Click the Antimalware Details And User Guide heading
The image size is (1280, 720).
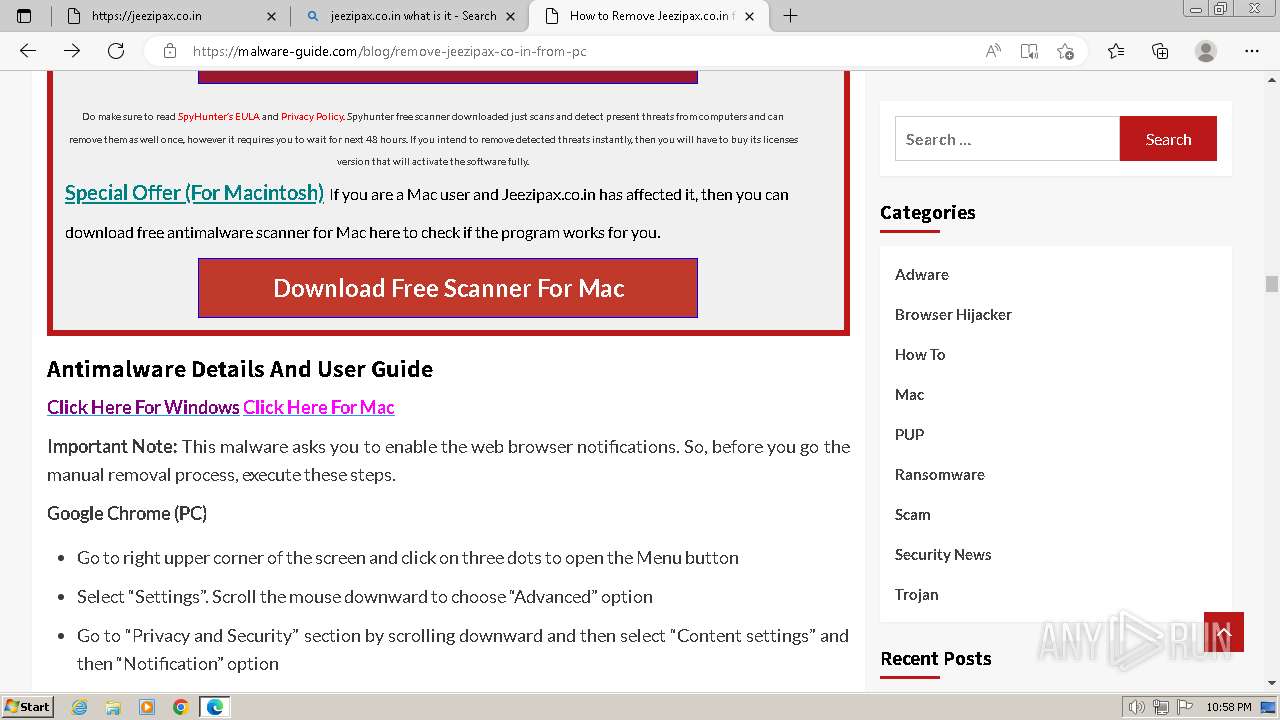(240, 369)
